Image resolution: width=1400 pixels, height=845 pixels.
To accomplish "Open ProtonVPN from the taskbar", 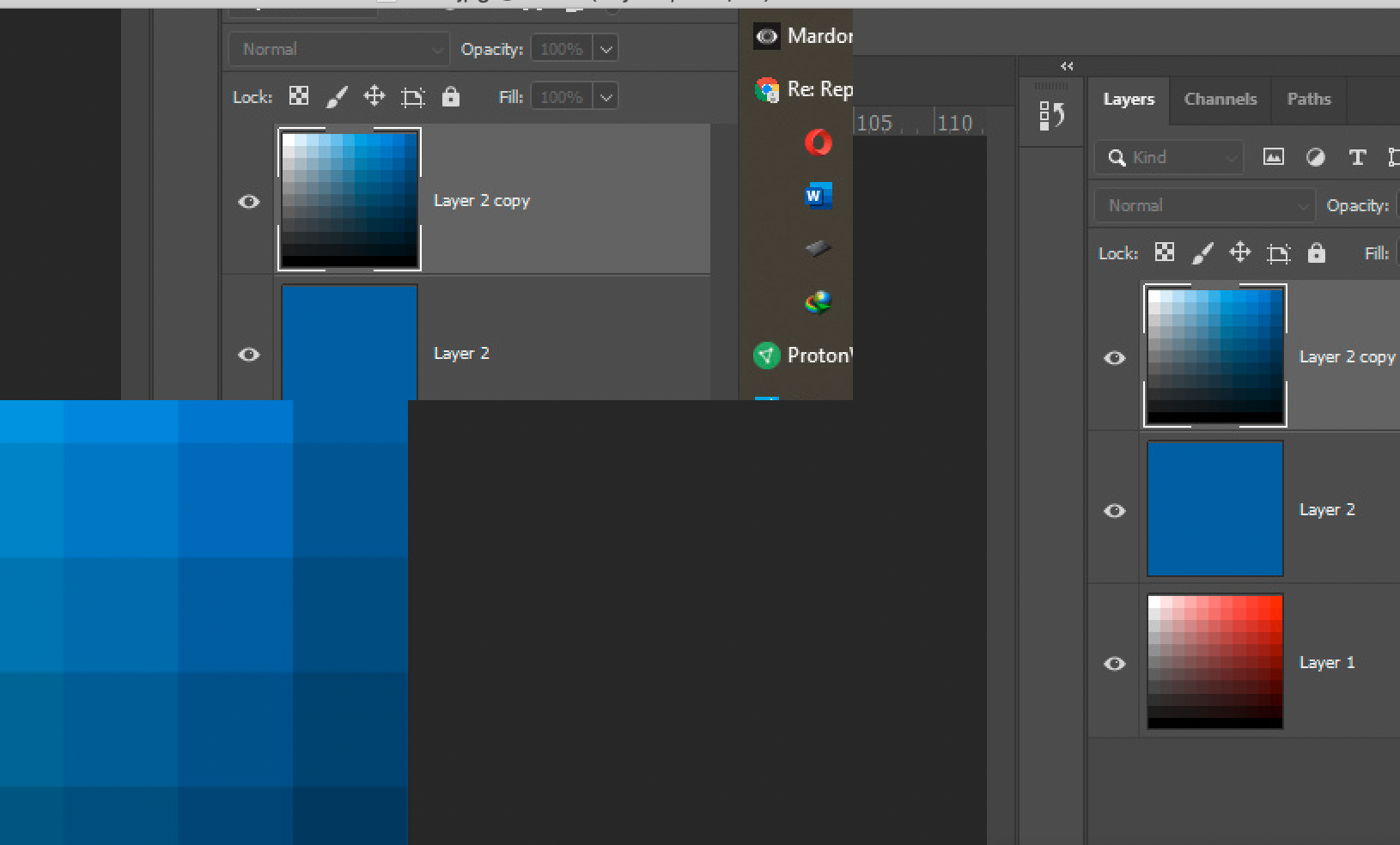I will click(765, 355).
